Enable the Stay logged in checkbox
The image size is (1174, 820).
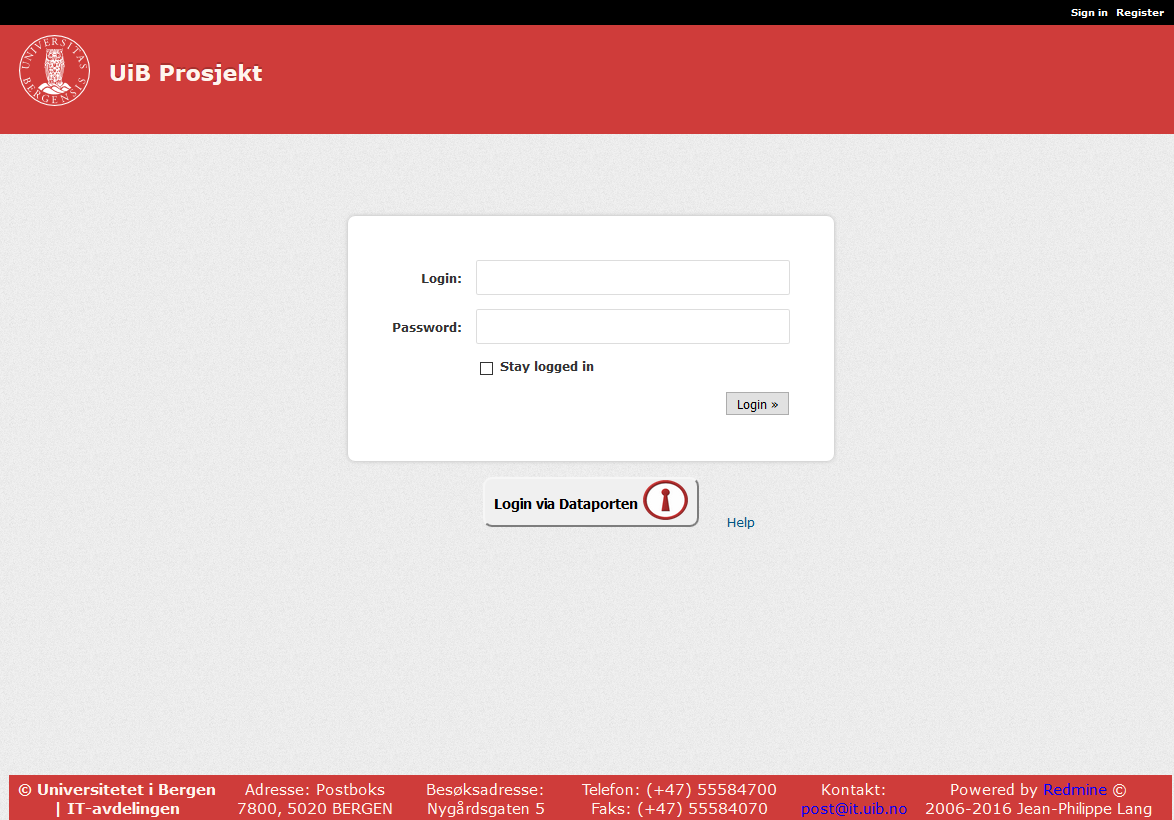click(487, 368)
